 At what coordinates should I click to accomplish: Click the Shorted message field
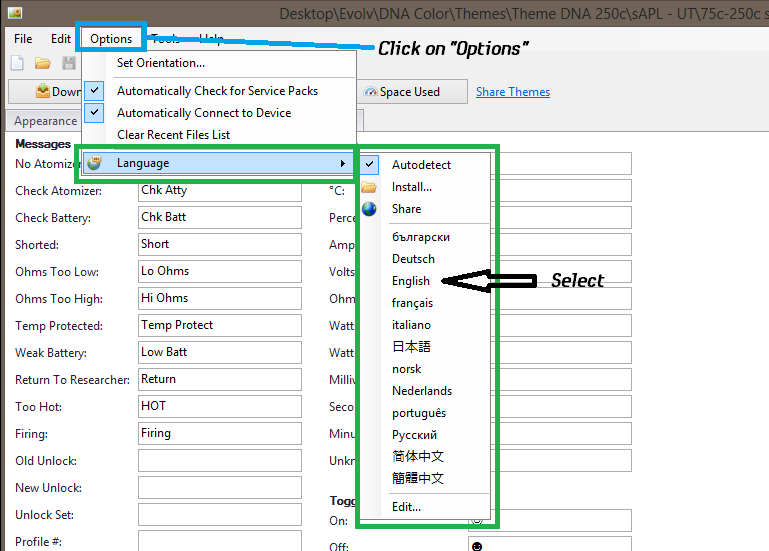click(x=220, y=244)
